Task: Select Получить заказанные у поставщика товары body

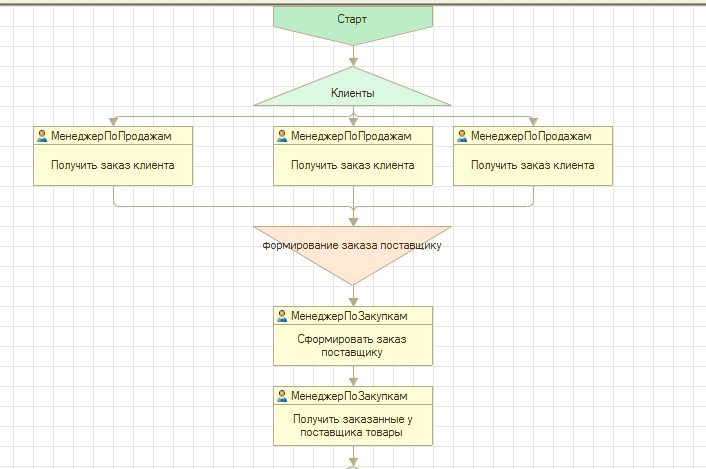Action: tap(353, 426)
